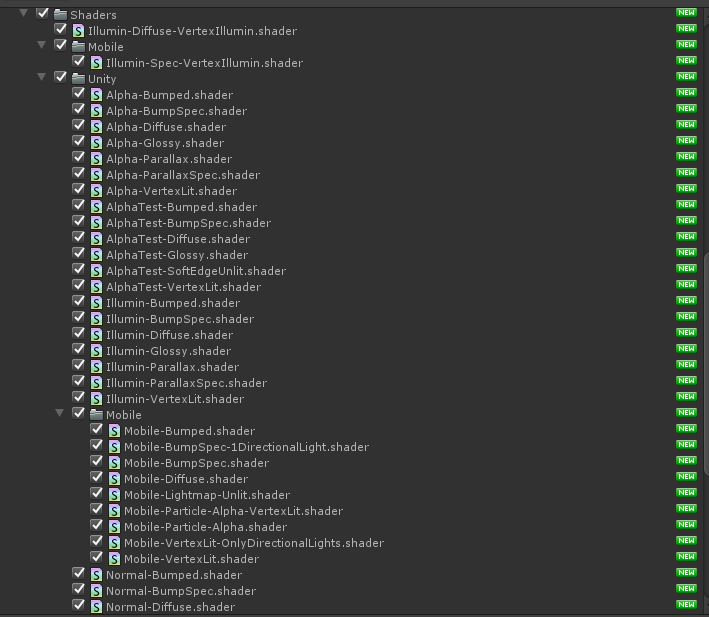This screenshot has height=617, width=709.
Task: Select Mobile-BumpSpec.shader file name
Action: tap(197, 463)
